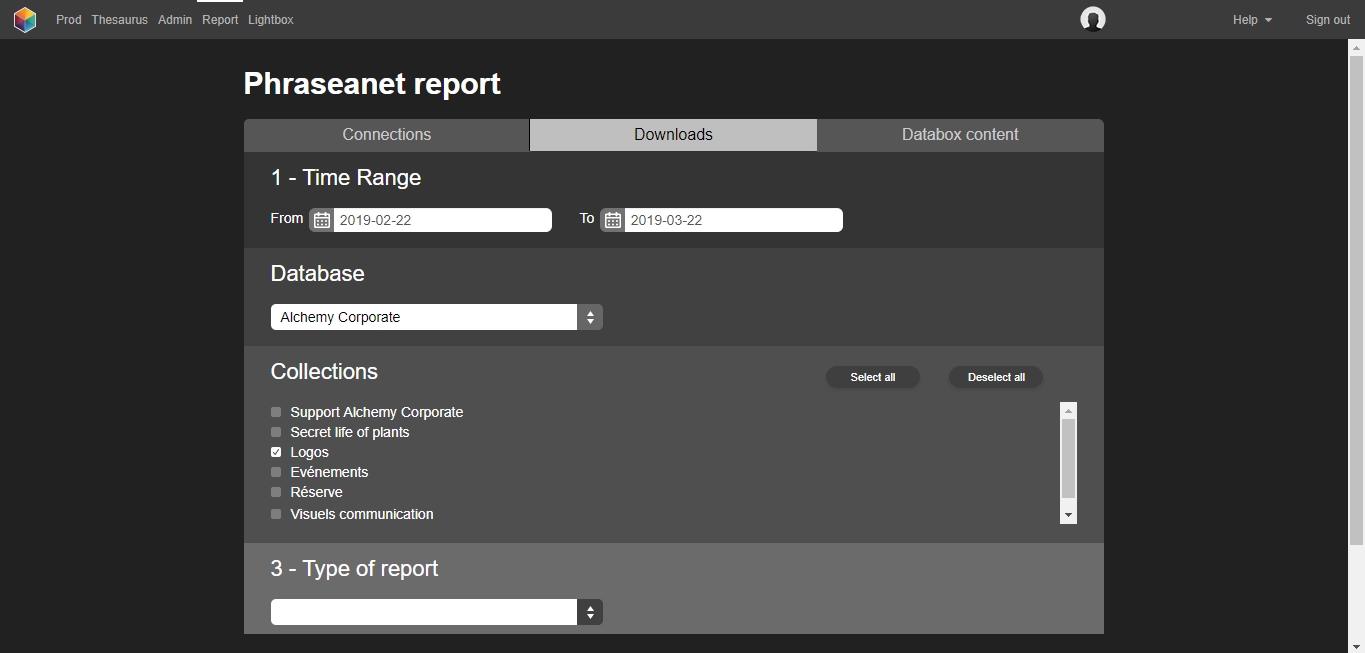Switch to the Connections tab

point(386,135)
